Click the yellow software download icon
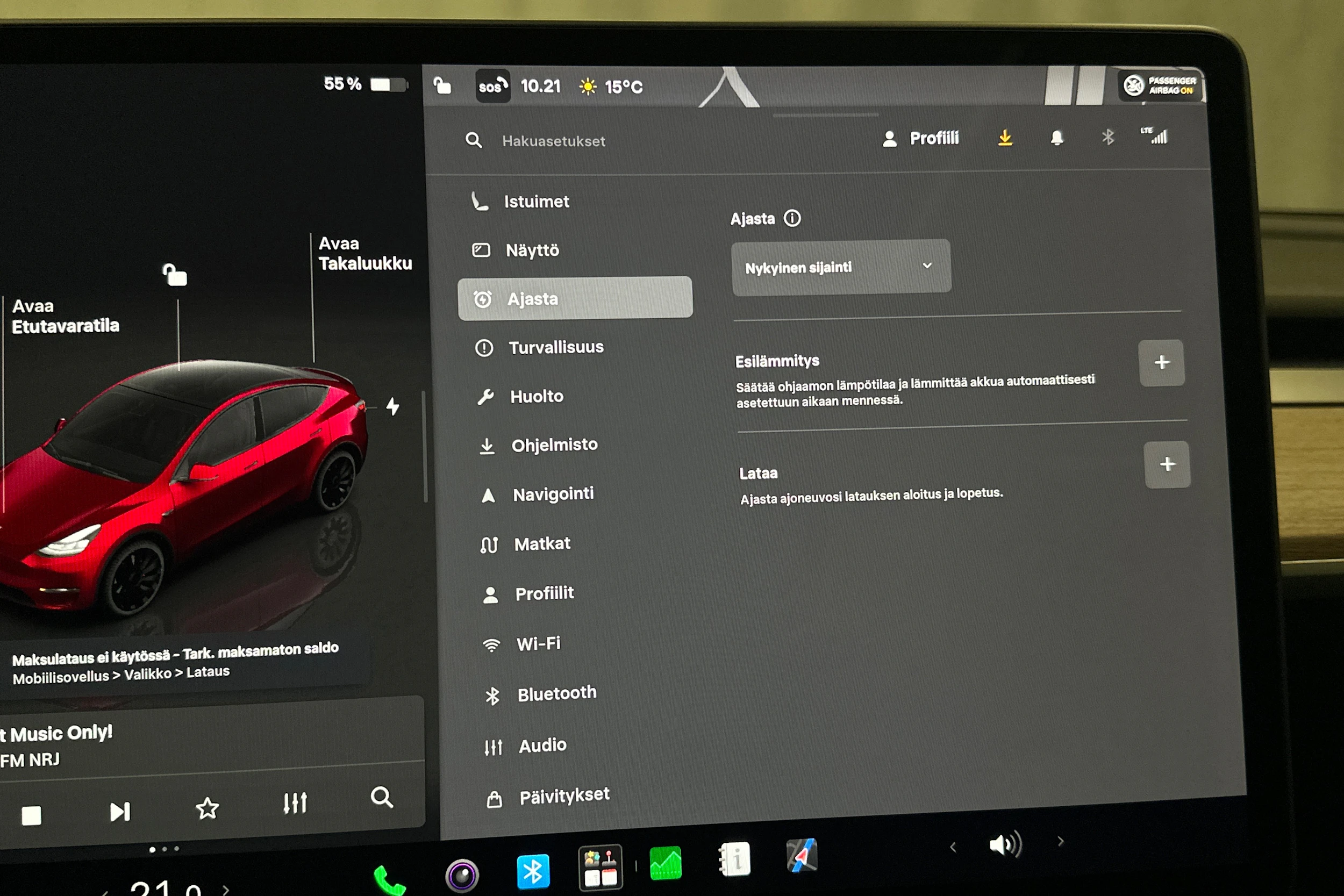The width and height of the screenshot is (1344, 896). [x=1005, y=138]
